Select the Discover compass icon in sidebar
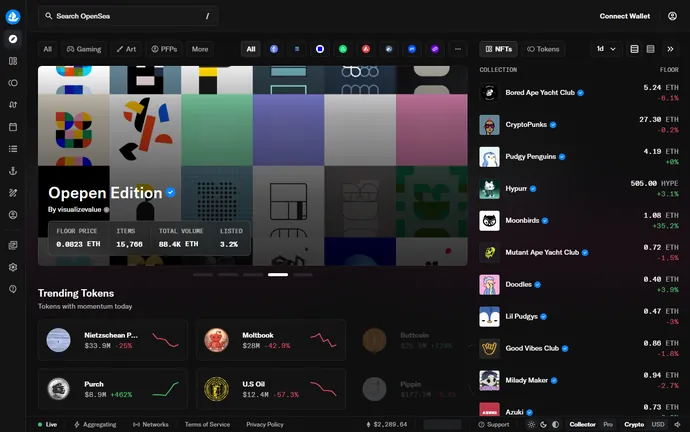 point(13,39)
